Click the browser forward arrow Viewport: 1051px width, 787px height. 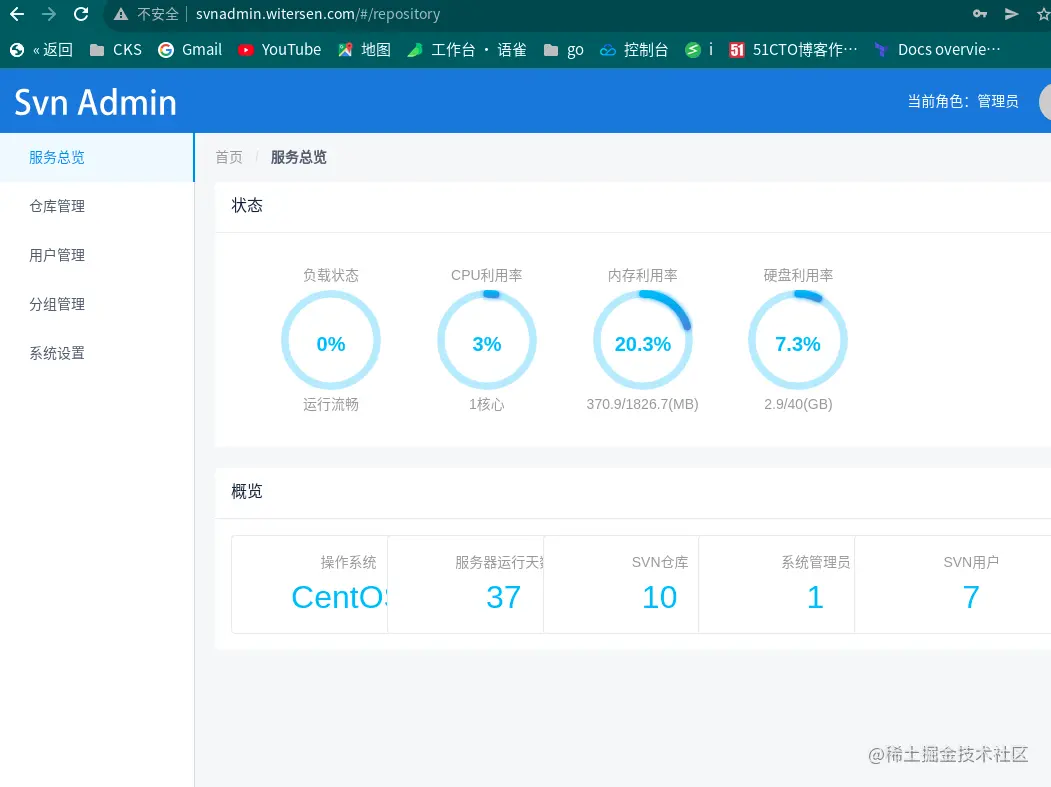[49, 14]
